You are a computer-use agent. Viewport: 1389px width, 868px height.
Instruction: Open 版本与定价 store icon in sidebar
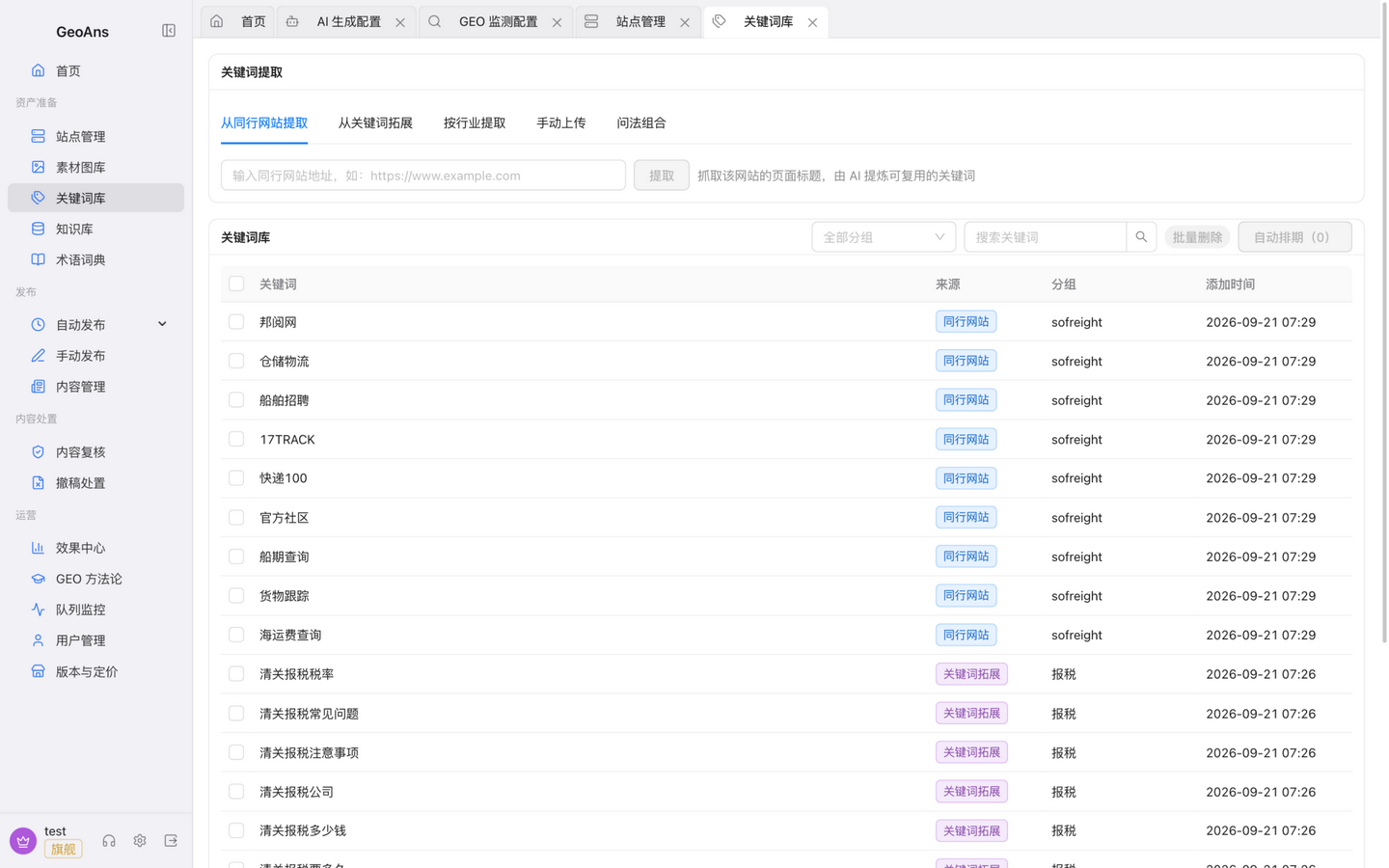tap(38, 671)
